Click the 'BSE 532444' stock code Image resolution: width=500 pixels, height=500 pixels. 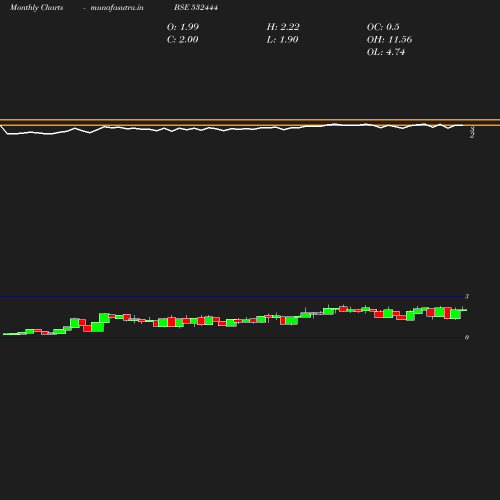tap(196, 7)
